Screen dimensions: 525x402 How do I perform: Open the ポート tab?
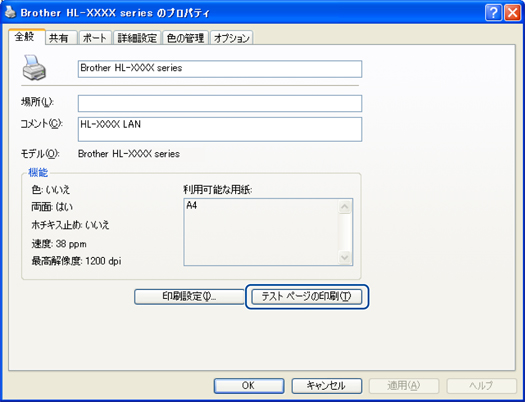(94, 38)
